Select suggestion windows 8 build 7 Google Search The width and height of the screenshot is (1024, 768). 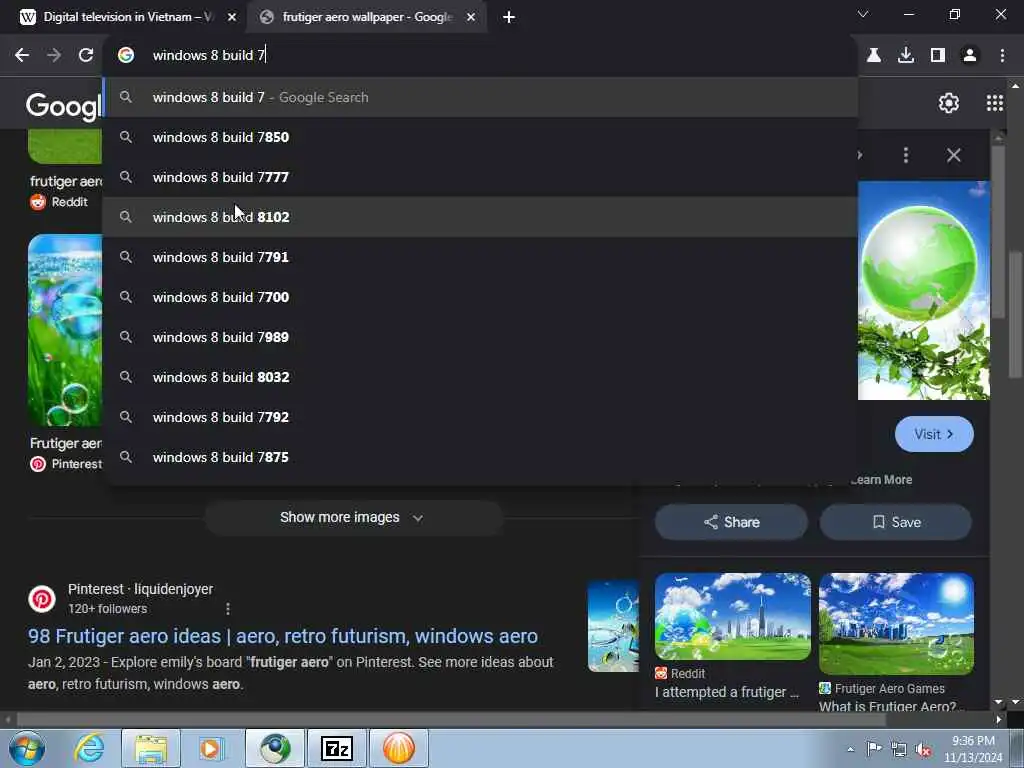(480, 97)
